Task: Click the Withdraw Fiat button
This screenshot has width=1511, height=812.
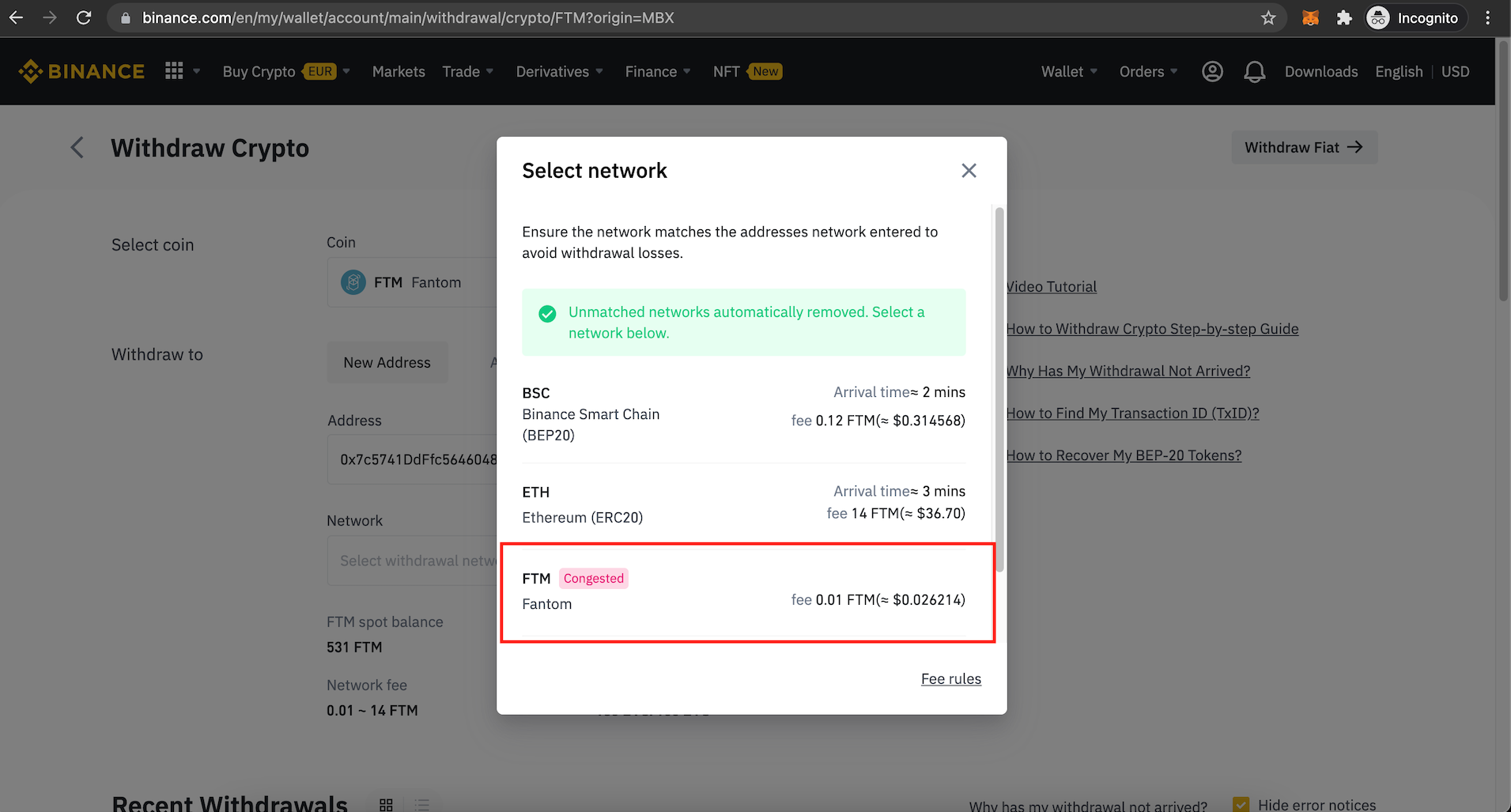Action: tap(1303, 148)
